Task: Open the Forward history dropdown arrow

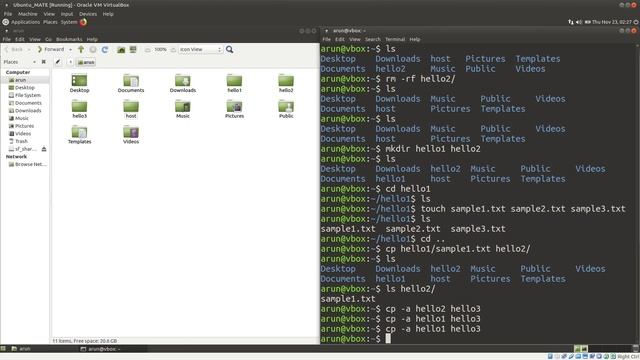Action: [70, 49]
